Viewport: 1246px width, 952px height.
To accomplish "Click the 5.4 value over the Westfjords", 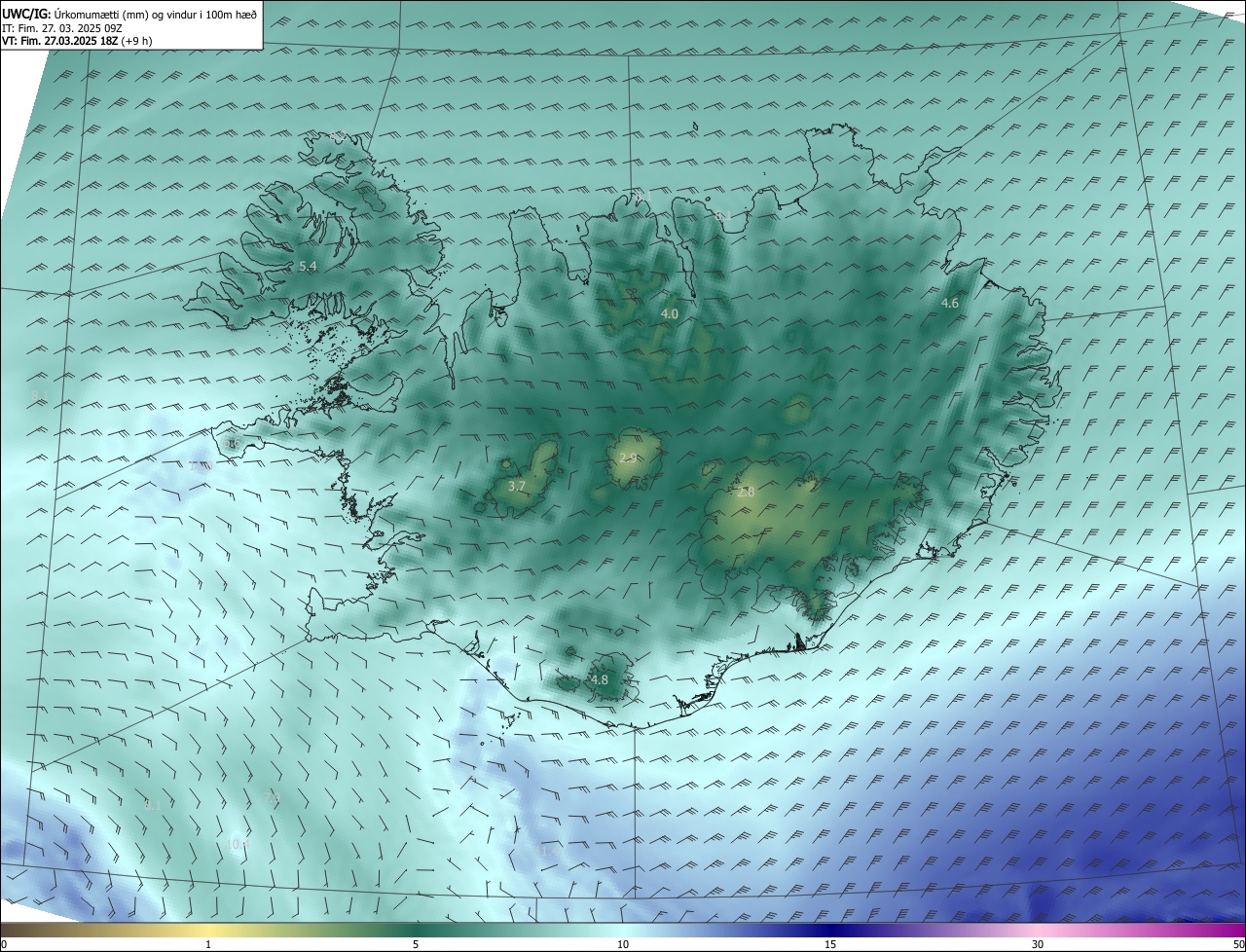I will [308, 266].
